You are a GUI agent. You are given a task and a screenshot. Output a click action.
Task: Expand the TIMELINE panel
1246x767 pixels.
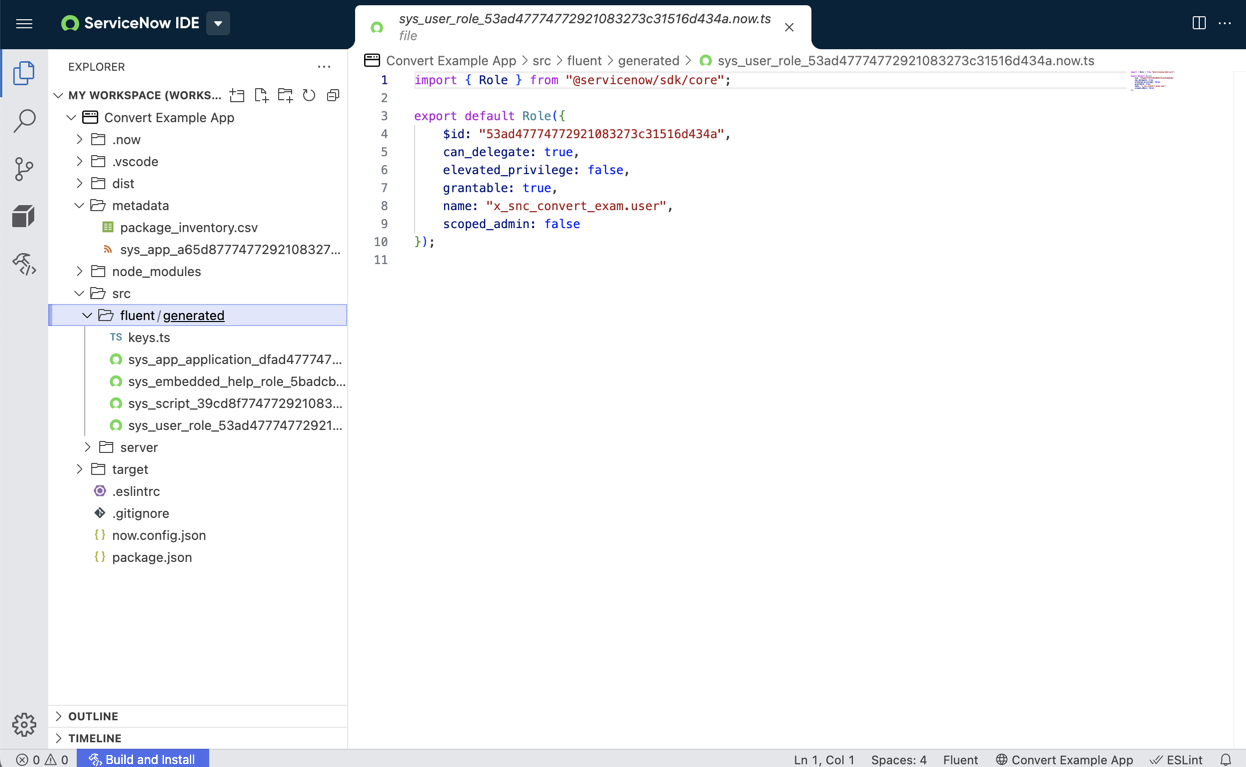[198, 738]
